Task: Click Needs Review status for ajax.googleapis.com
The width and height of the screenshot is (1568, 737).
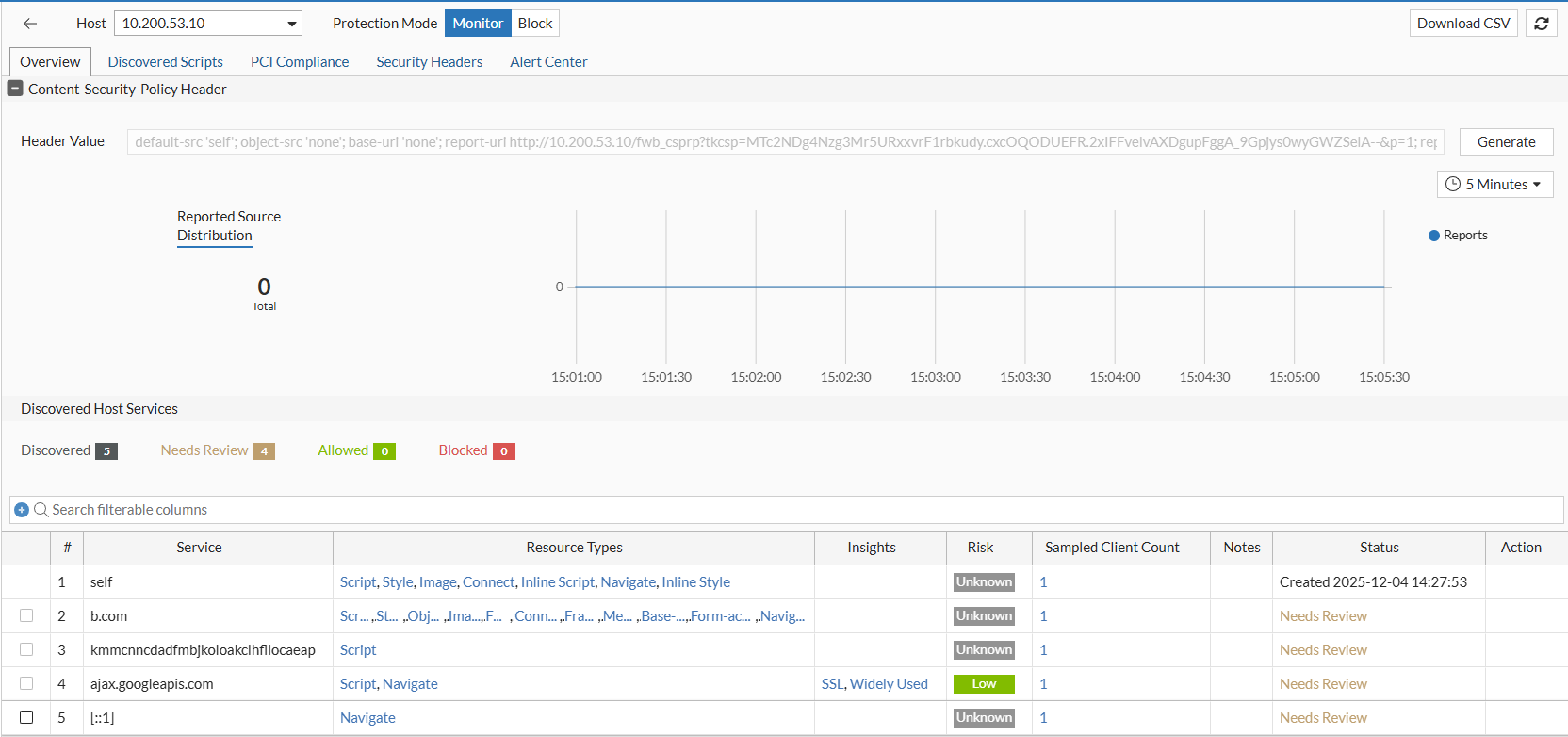Action: [1323, 684]
